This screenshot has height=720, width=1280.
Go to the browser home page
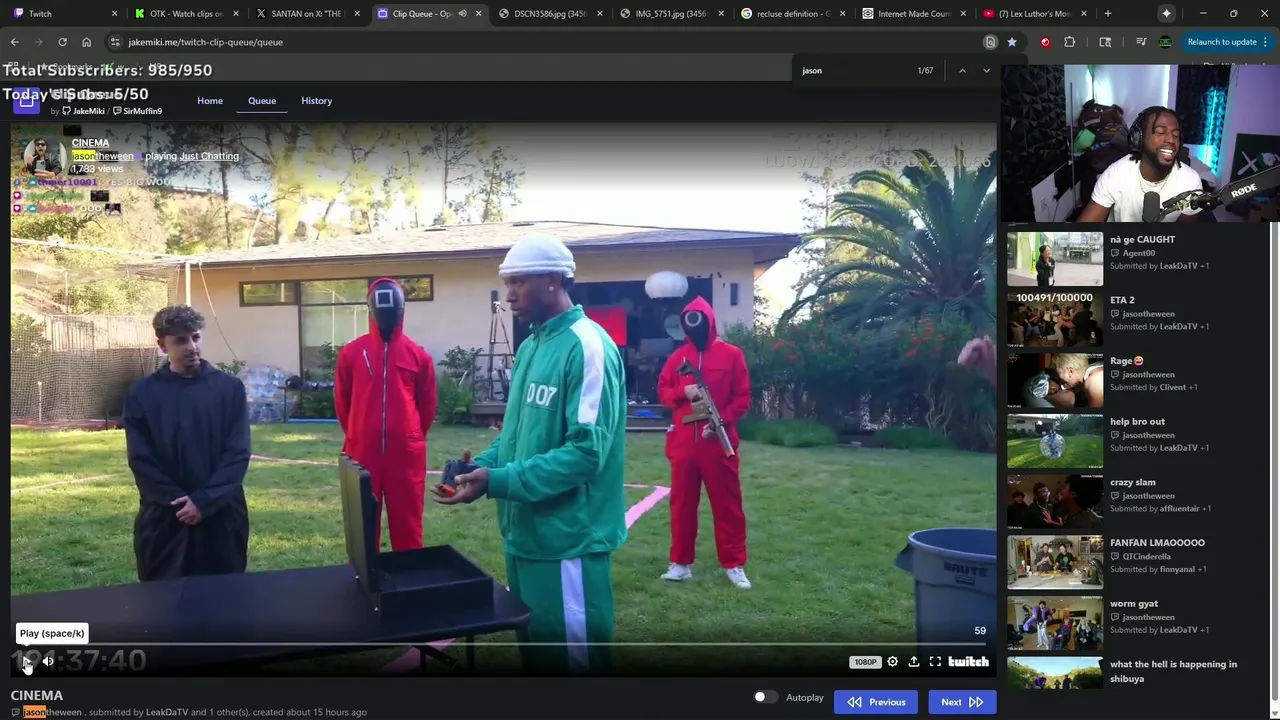[86, 42]
